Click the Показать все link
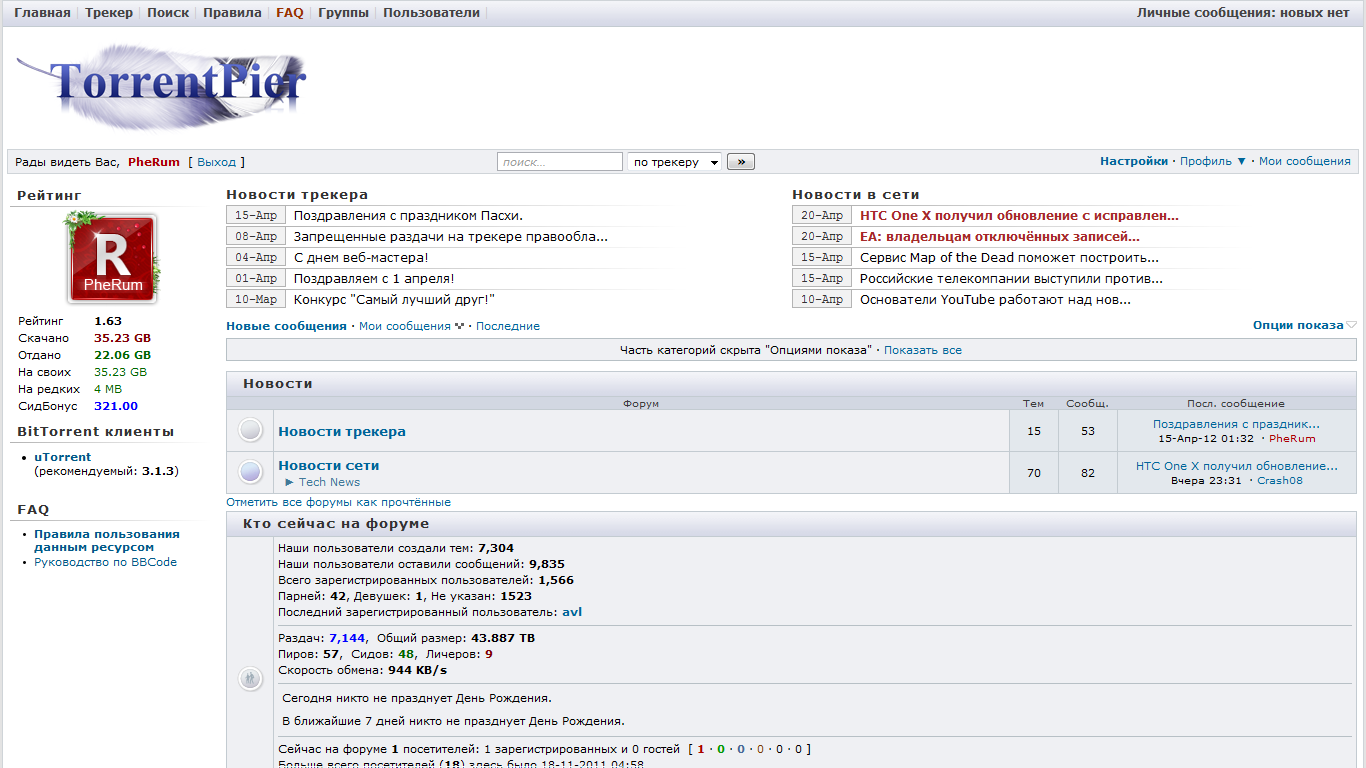 pos(922,350)
